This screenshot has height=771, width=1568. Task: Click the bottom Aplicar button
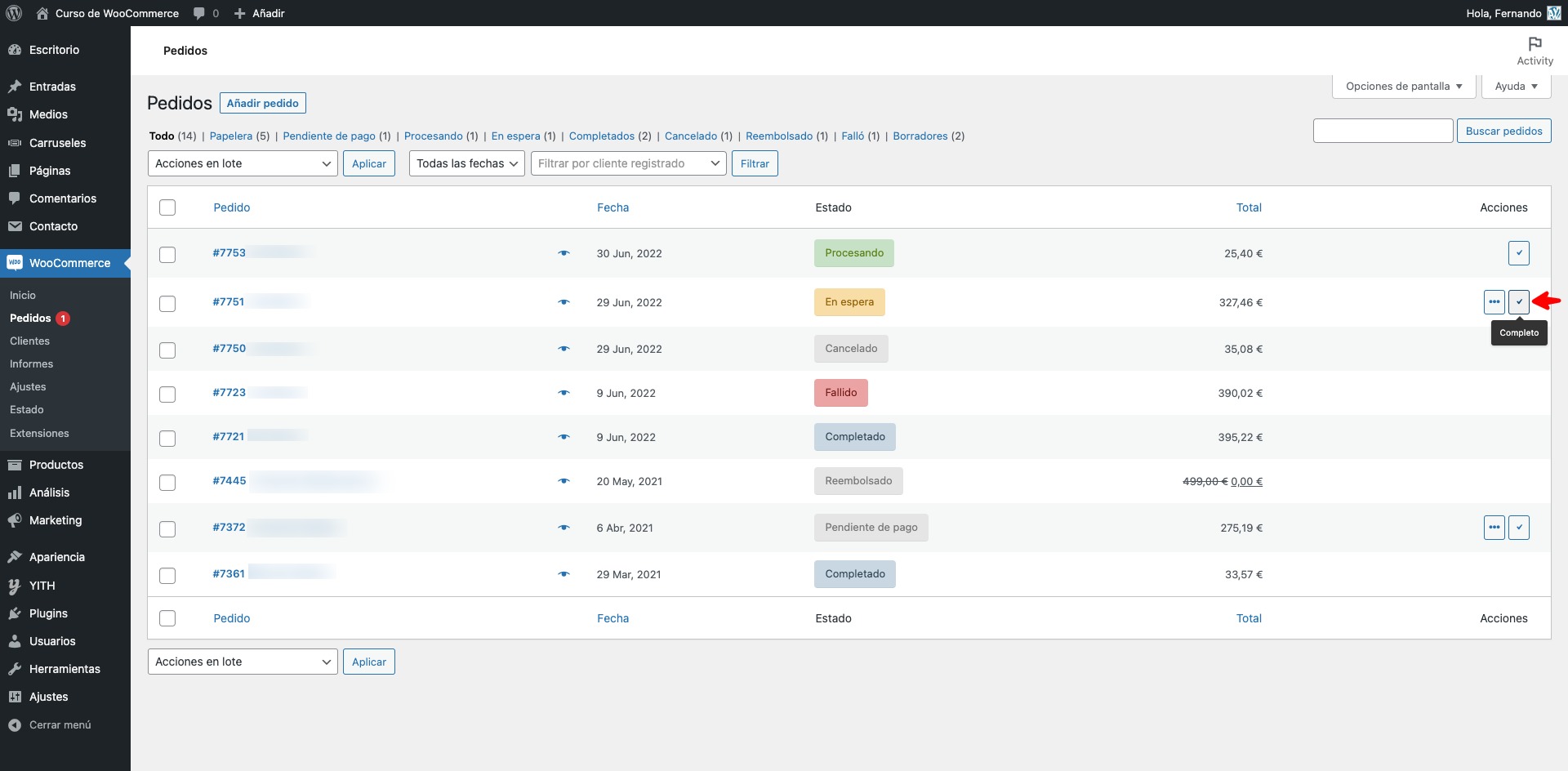(x=369, y=662)
